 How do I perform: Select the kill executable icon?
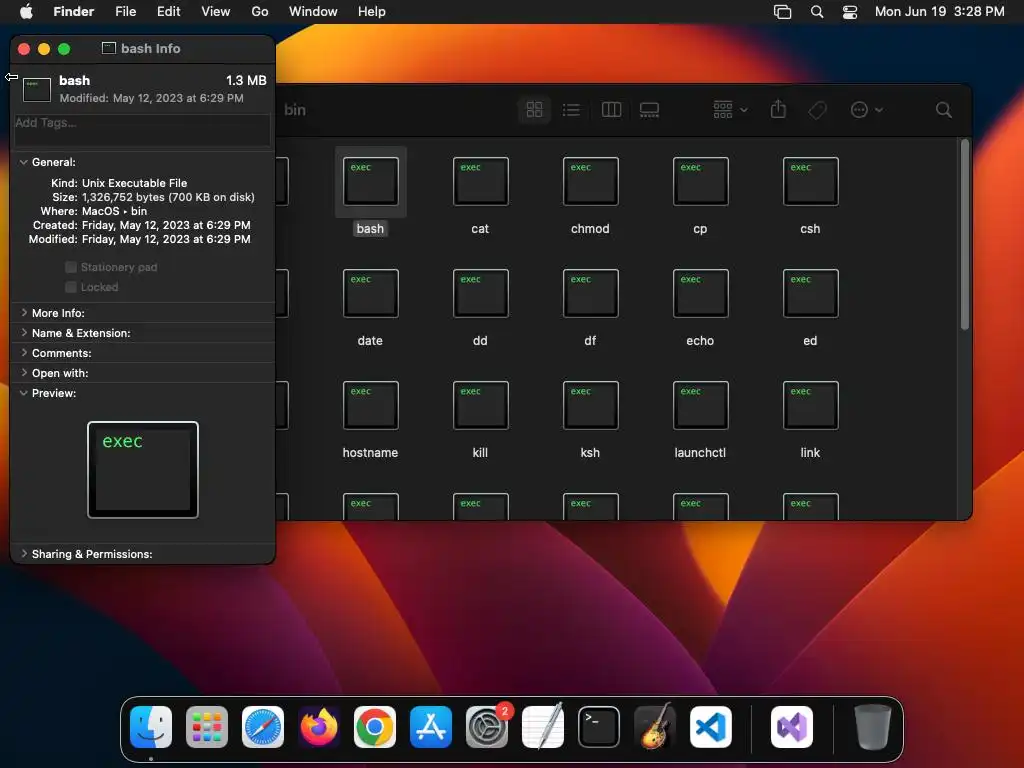480,406
